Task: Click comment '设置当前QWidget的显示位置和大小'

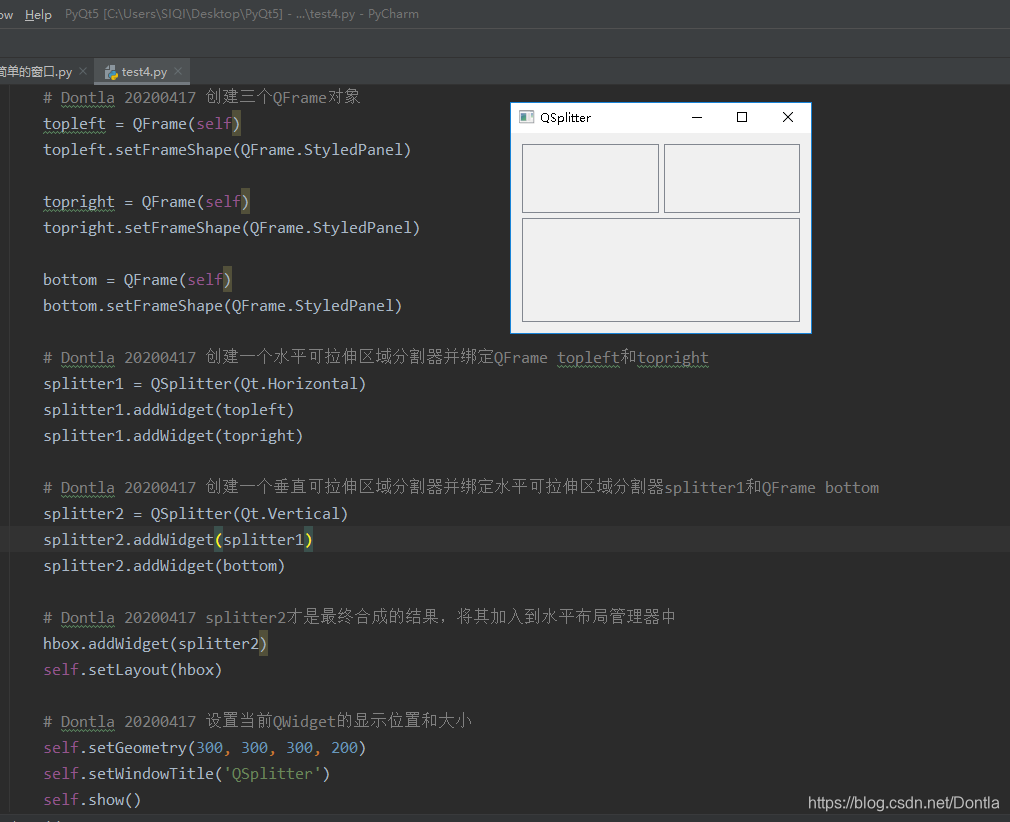Action: [x=257, y=721]
